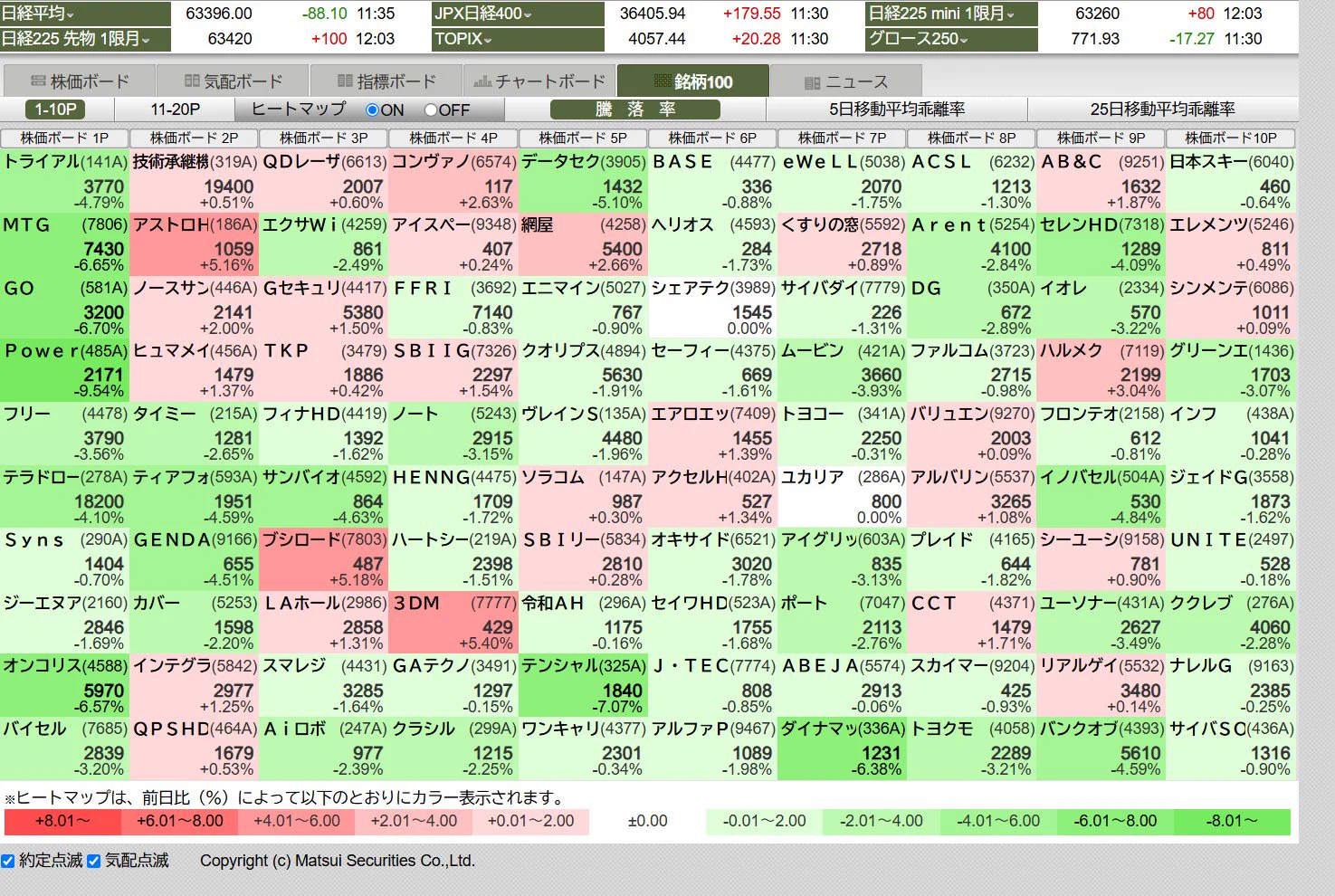Turn the heatmap ON radio button on

click(x=372, y=110)
